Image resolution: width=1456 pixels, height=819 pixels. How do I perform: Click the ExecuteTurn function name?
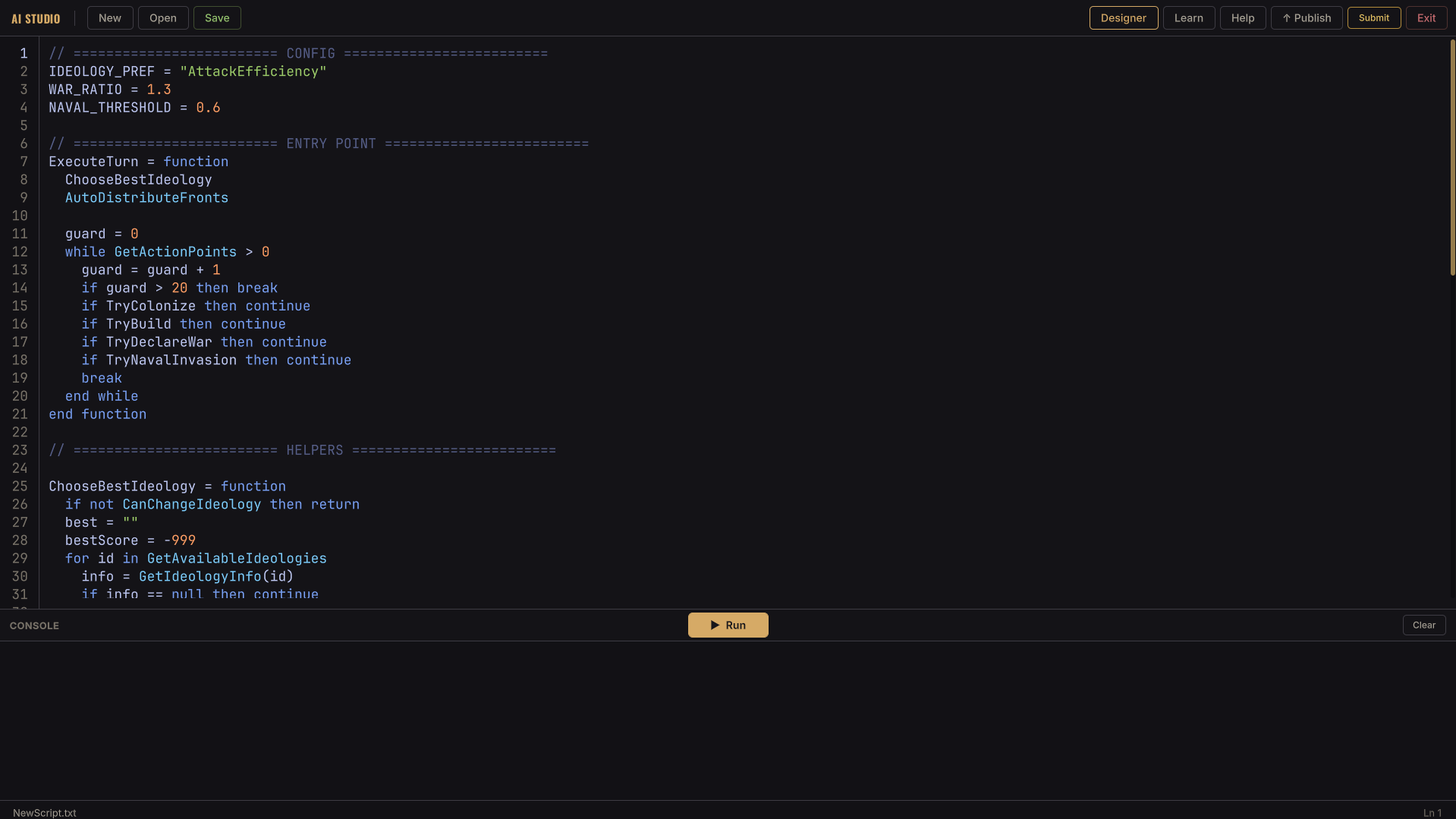point(93,162)
